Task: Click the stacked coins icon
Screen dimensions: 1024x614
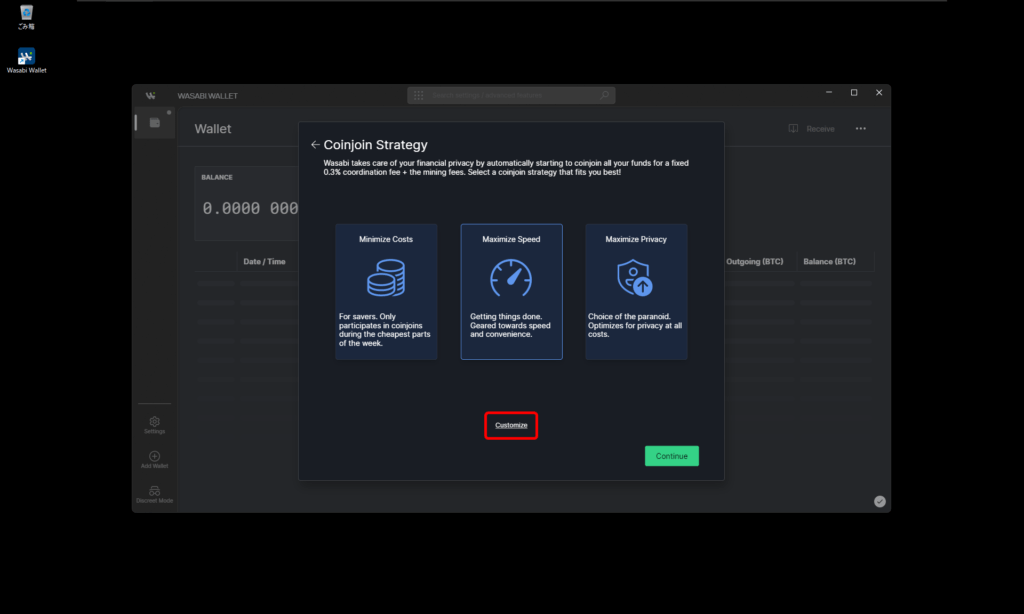Action: click(x=386, y=278)
